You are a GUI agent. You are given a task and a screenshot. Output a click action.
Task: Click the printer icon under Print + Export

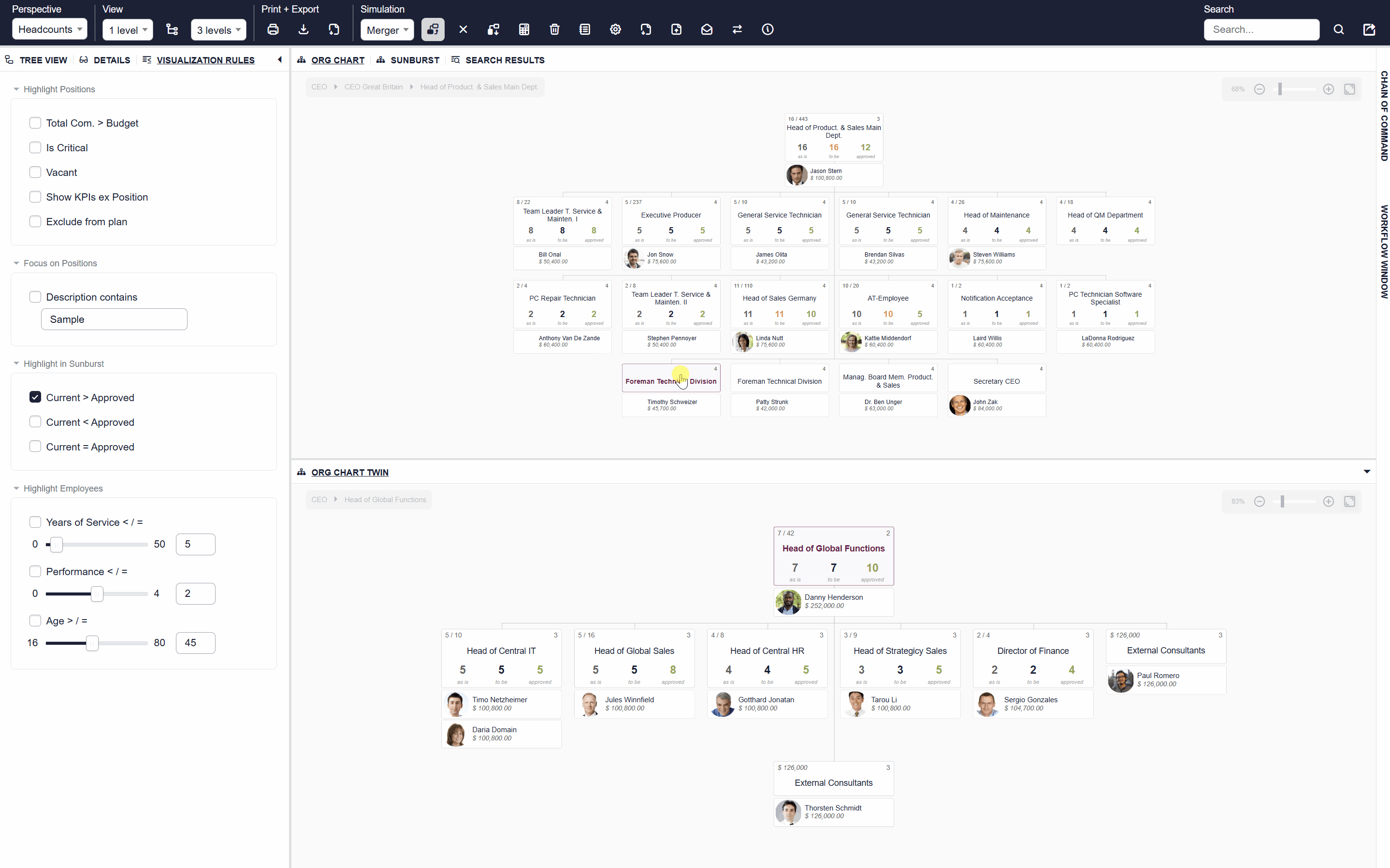click(x=273, y=30)
